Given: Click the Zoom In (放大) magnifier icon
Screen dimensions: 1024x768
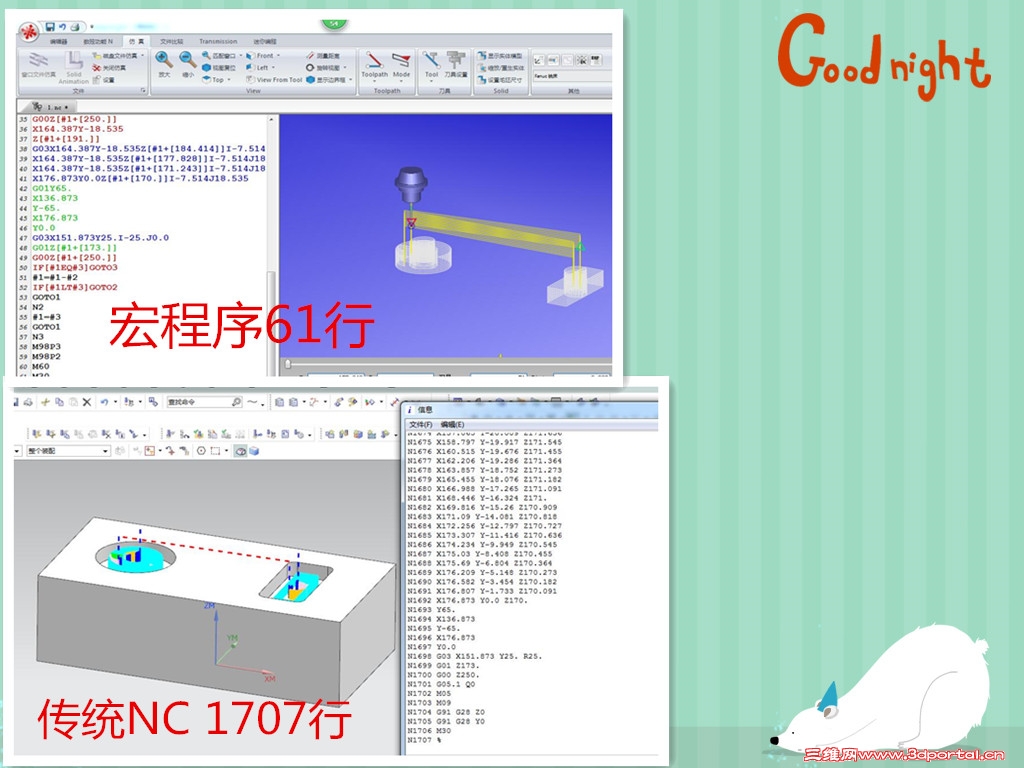Looking at the screenshot, I should (x=164, y=60).
